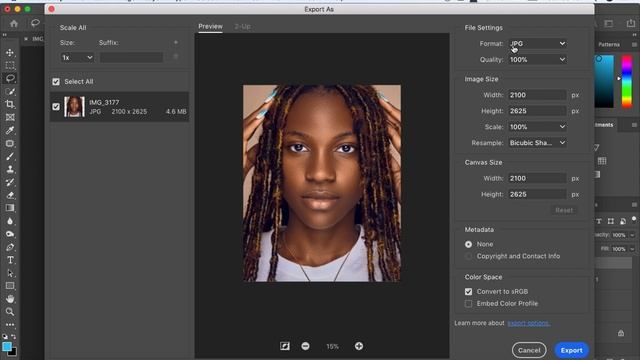This screenshot has width=640, height=360.
Task: Click the default colors reset icon
Action: point(4,337)
